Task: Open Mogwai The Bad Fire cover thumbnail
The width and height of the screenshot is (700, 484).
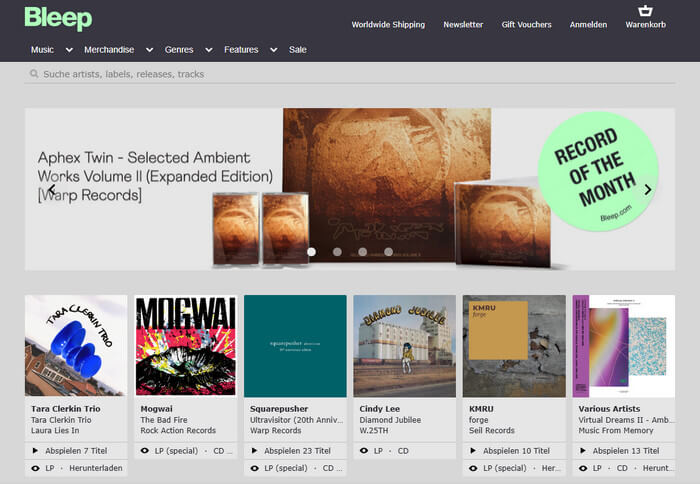Action: (x=185, y=345)
